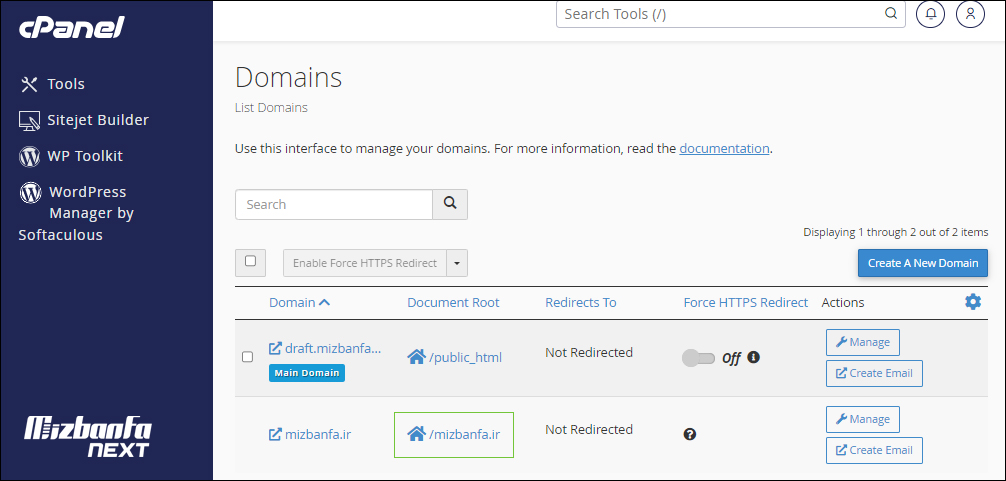Open notifications bell icon
Viewport: 1006px width, 481px height.
[x=930, y=13]
